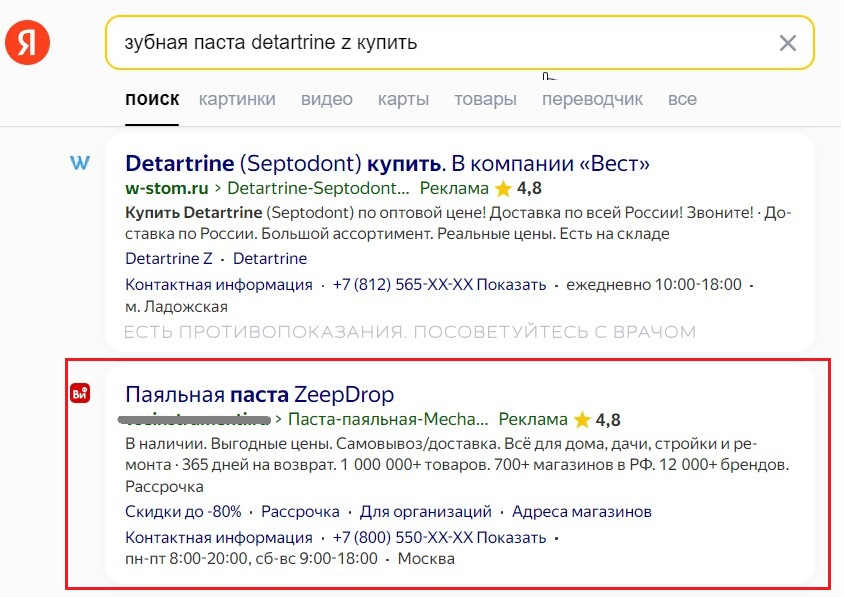This screenshot has height=597, width=844.
Task: Open the видео search tab
Action: click(x=327, y=99)
